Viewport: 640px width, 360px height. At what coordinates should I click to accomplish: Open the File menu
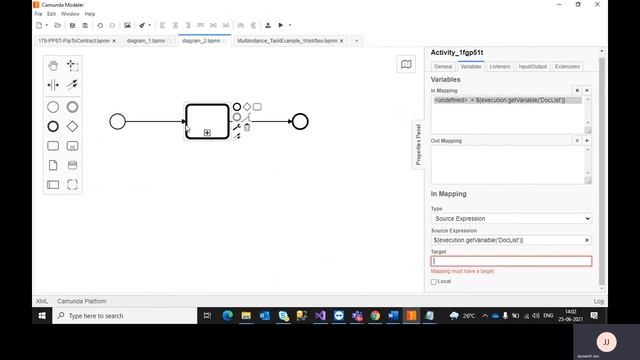tap(38, 14)
